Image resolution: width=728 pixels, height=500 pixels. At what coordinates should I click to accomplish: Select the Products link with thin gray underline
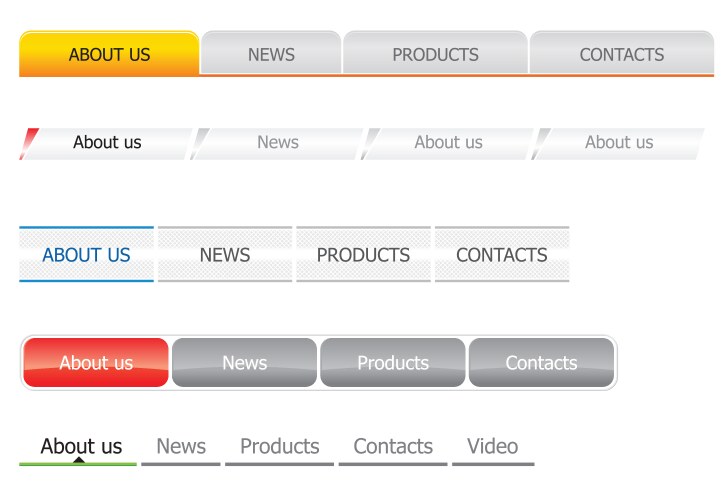[x=280, y=447]
